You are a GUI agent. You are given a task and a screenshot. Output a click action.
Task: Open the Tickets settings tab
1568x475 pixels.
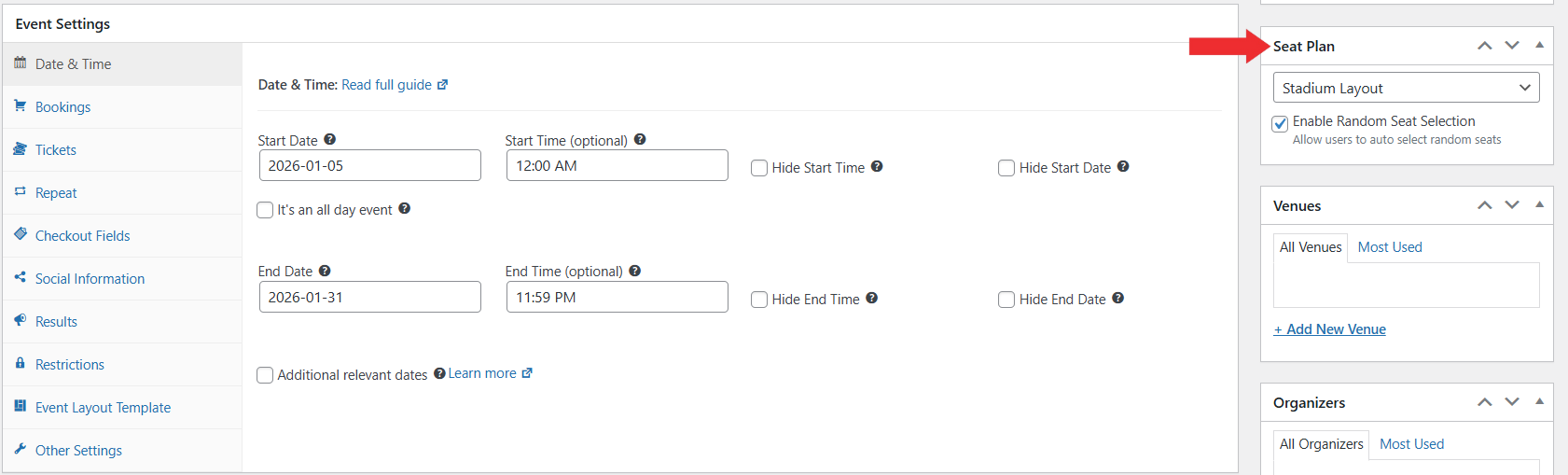pyautogui.click(x=56, y=150)
